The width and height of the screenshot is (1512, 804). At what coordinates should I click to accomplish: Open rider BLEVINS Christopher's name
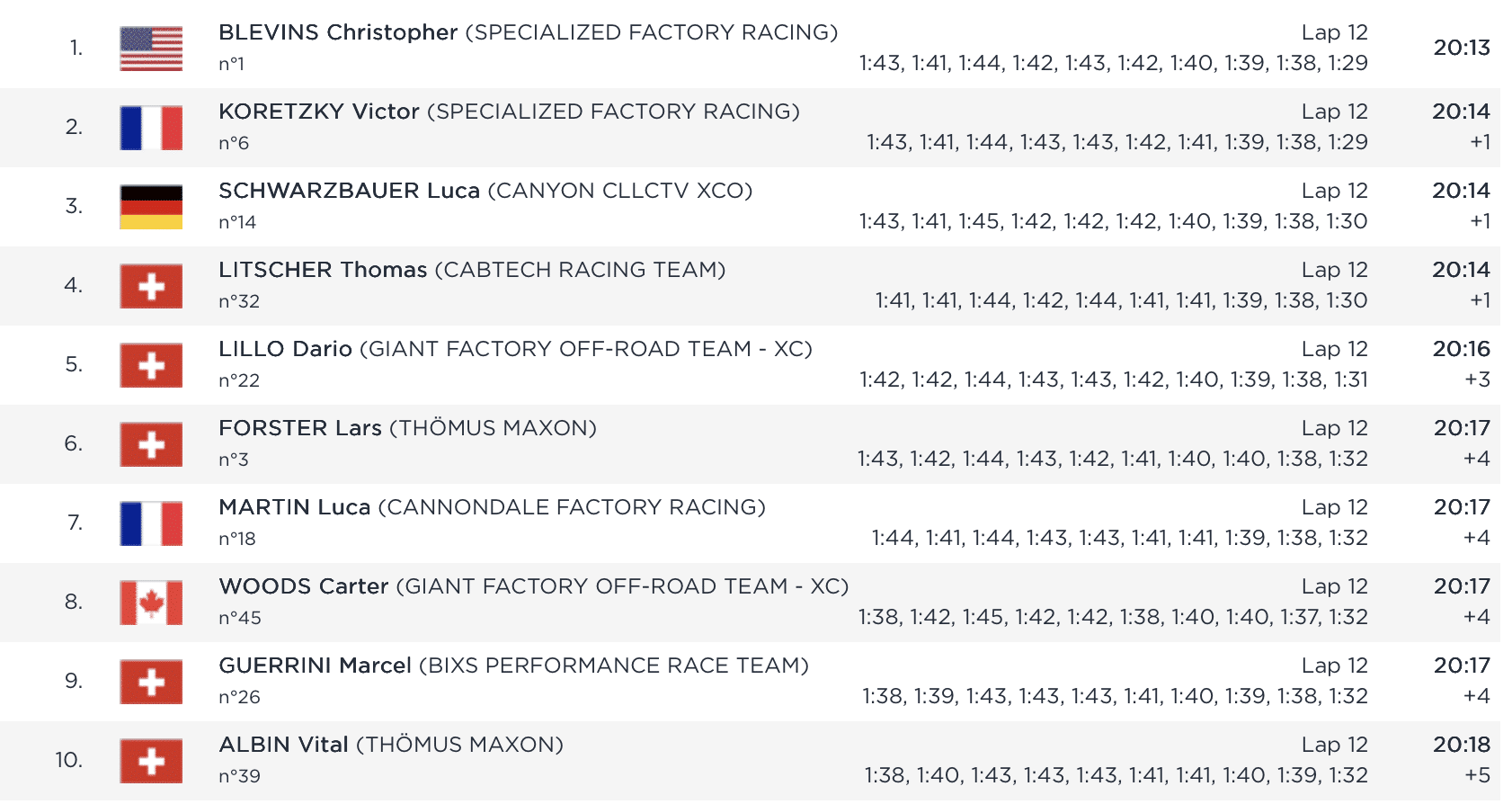pyautogui.click(x=338, y=32)
